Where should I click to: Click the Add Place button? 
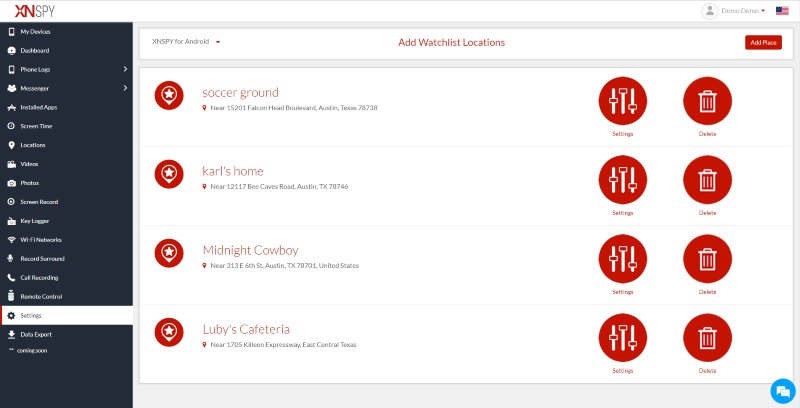pos(763,42)
